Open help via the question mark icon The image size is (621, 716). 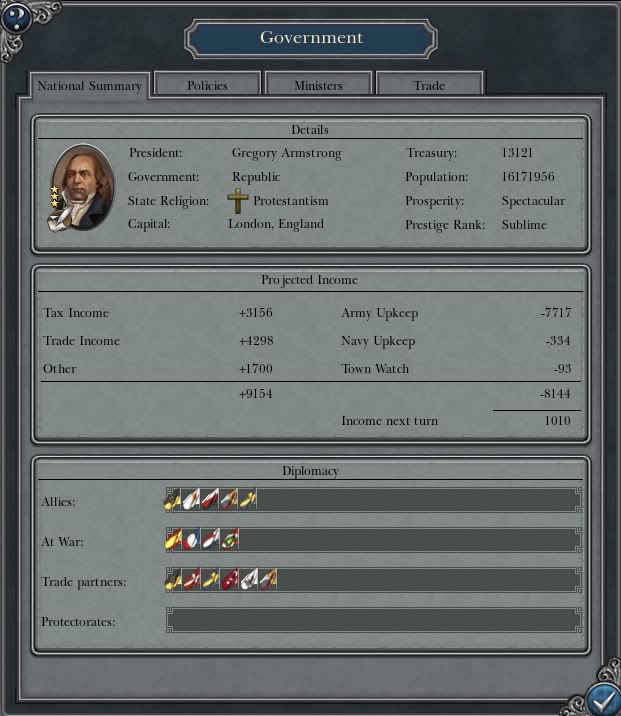(16, 18)
